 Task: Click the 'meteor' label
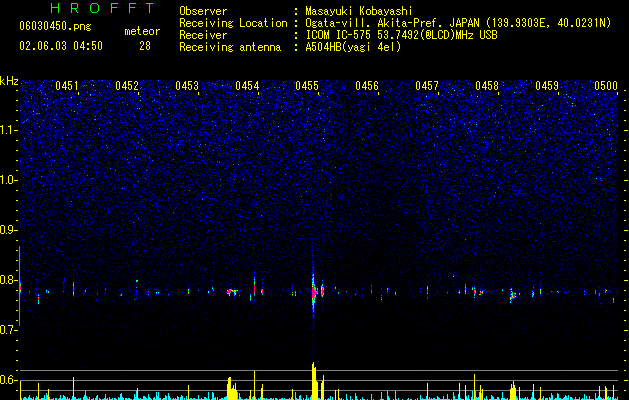click(142, 31)
